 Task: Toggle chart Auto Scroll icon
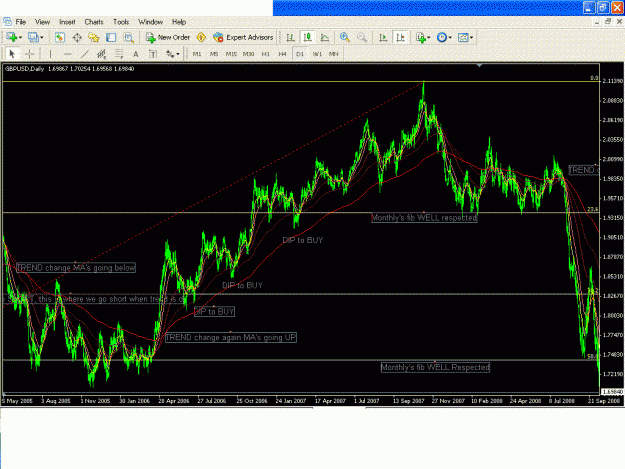pyautogui.click(x=383, y=37)
